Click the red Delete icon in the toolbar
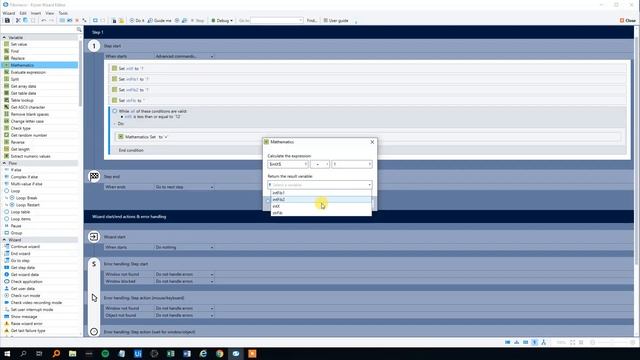The height and width of the screenshot is (360, 640). [x=77, y=20]
